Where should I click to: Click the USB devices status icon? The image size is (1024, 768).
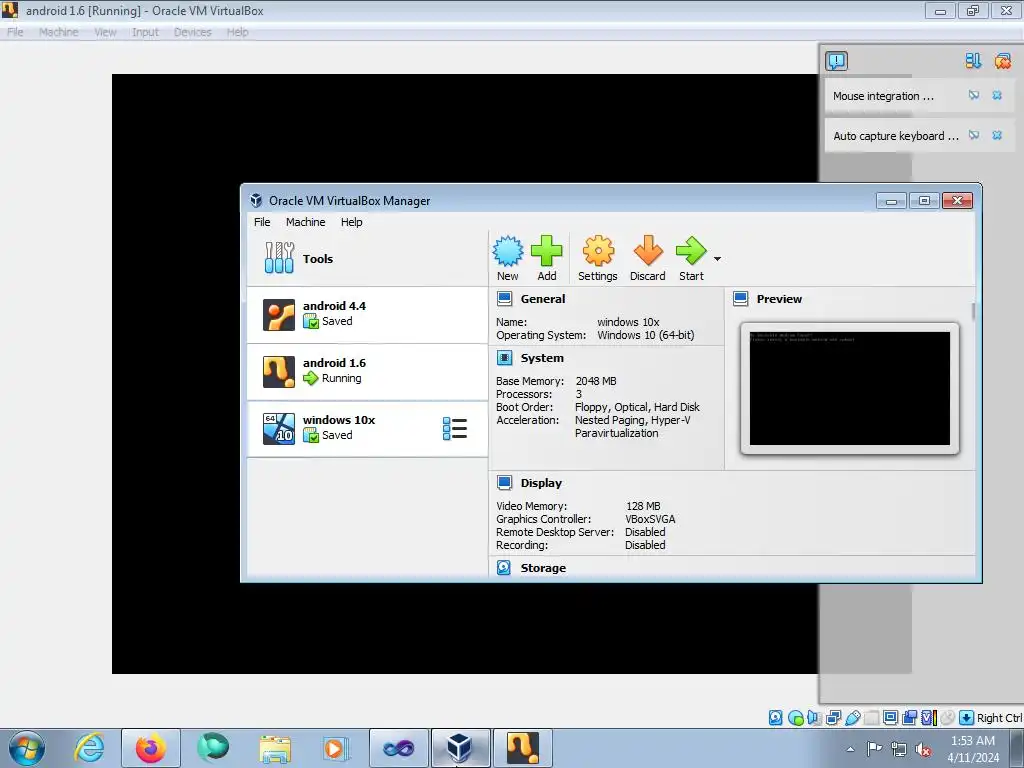pyautogui.click(x=853, y=718)
